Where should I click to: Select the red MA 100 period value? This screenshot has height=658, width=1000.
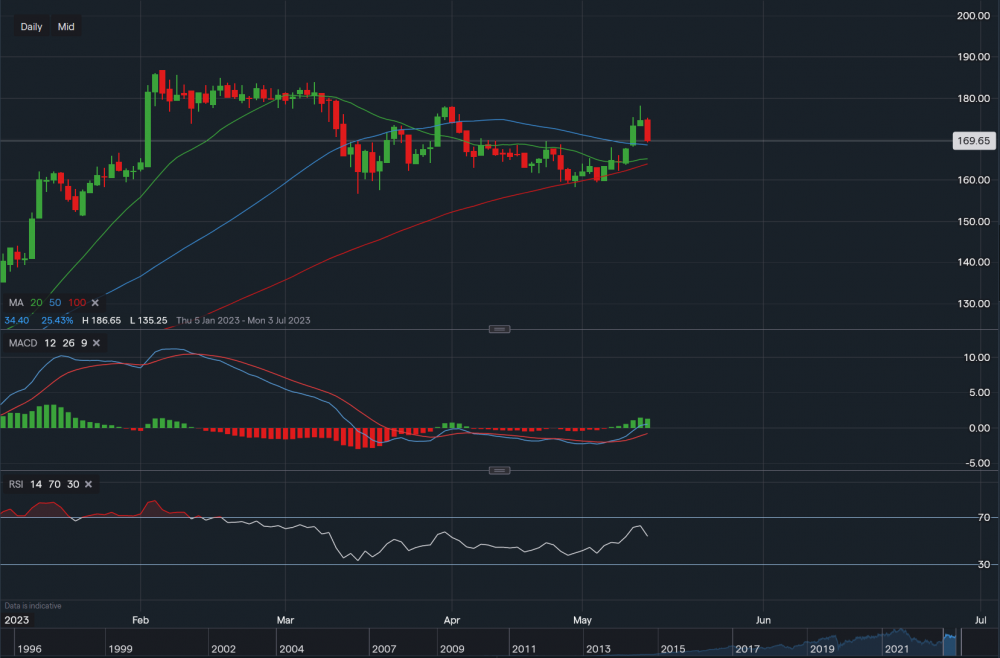coord(75,301)
